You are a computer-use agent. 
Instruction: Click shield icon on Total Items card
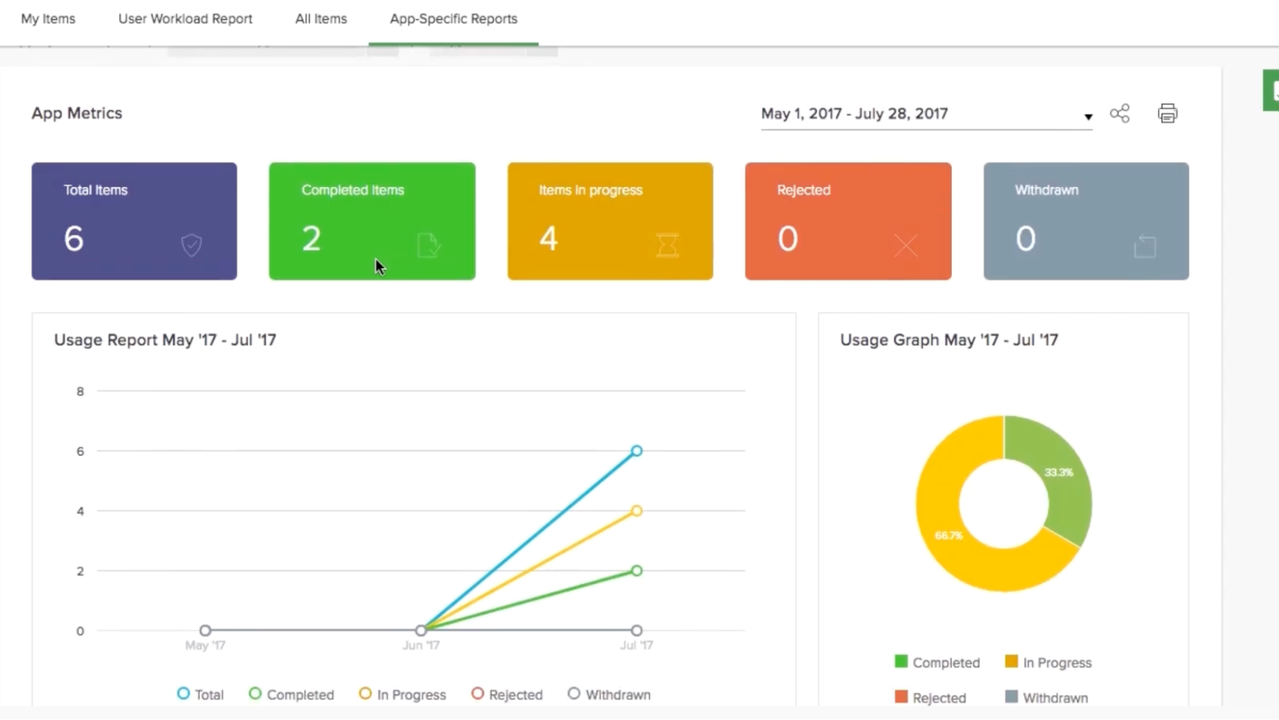(x=191, y=245)
